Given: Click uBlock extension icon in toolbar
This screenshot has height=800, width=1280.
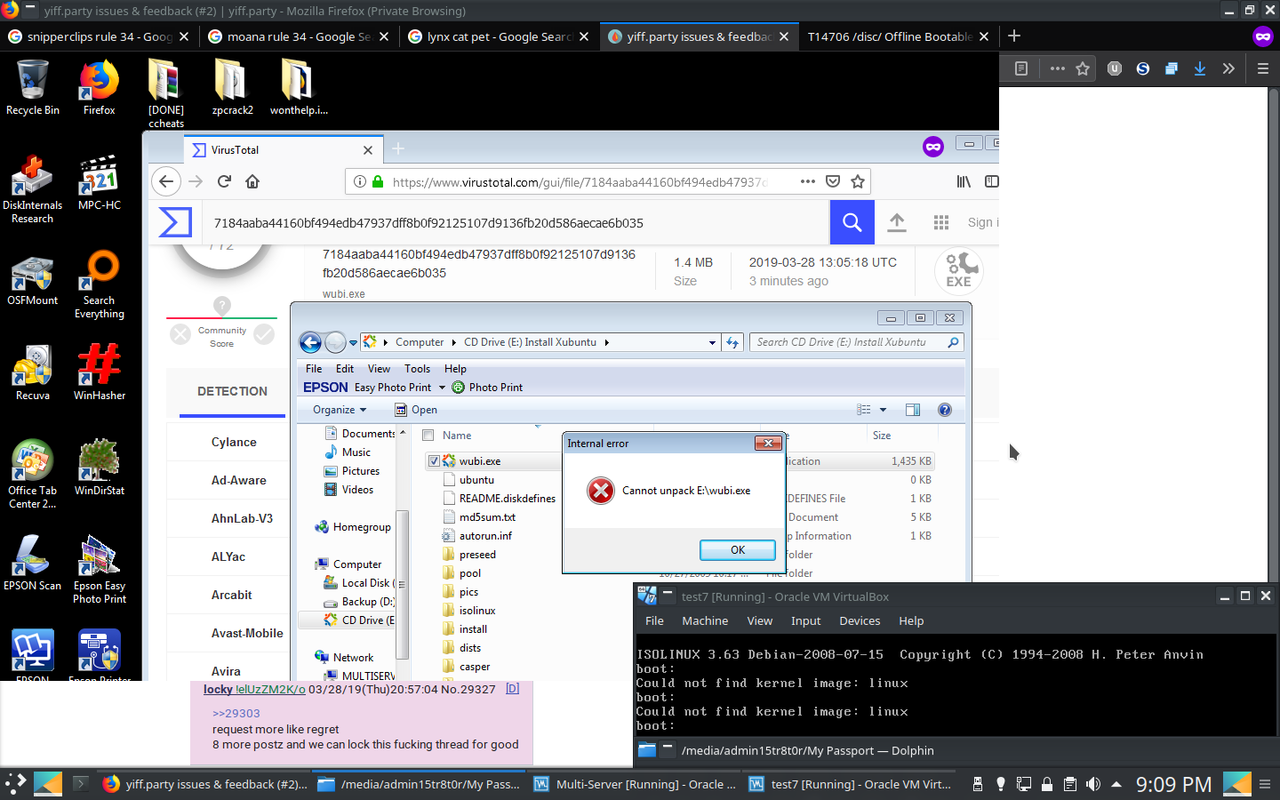Looking at the screenshot, I should tap(1114, 68).
